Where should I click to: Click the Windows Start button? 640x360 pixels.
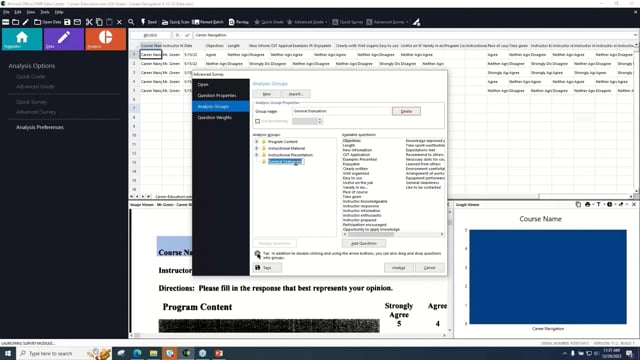8,353
